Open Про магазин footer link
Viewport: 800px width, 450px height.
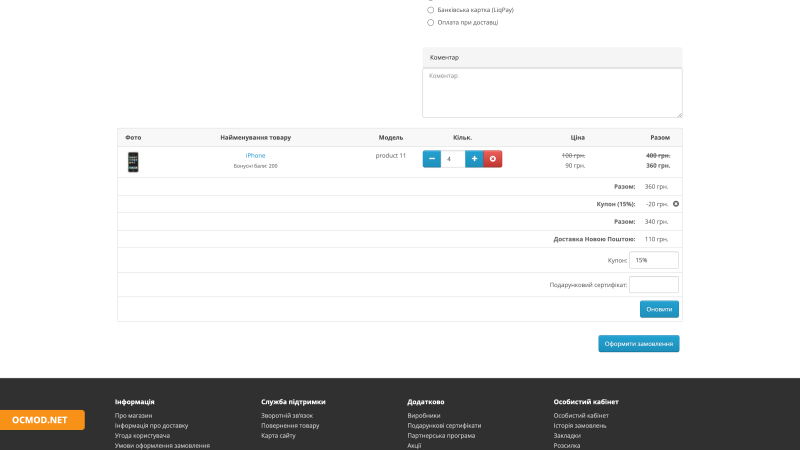click(x=133, y=416)
